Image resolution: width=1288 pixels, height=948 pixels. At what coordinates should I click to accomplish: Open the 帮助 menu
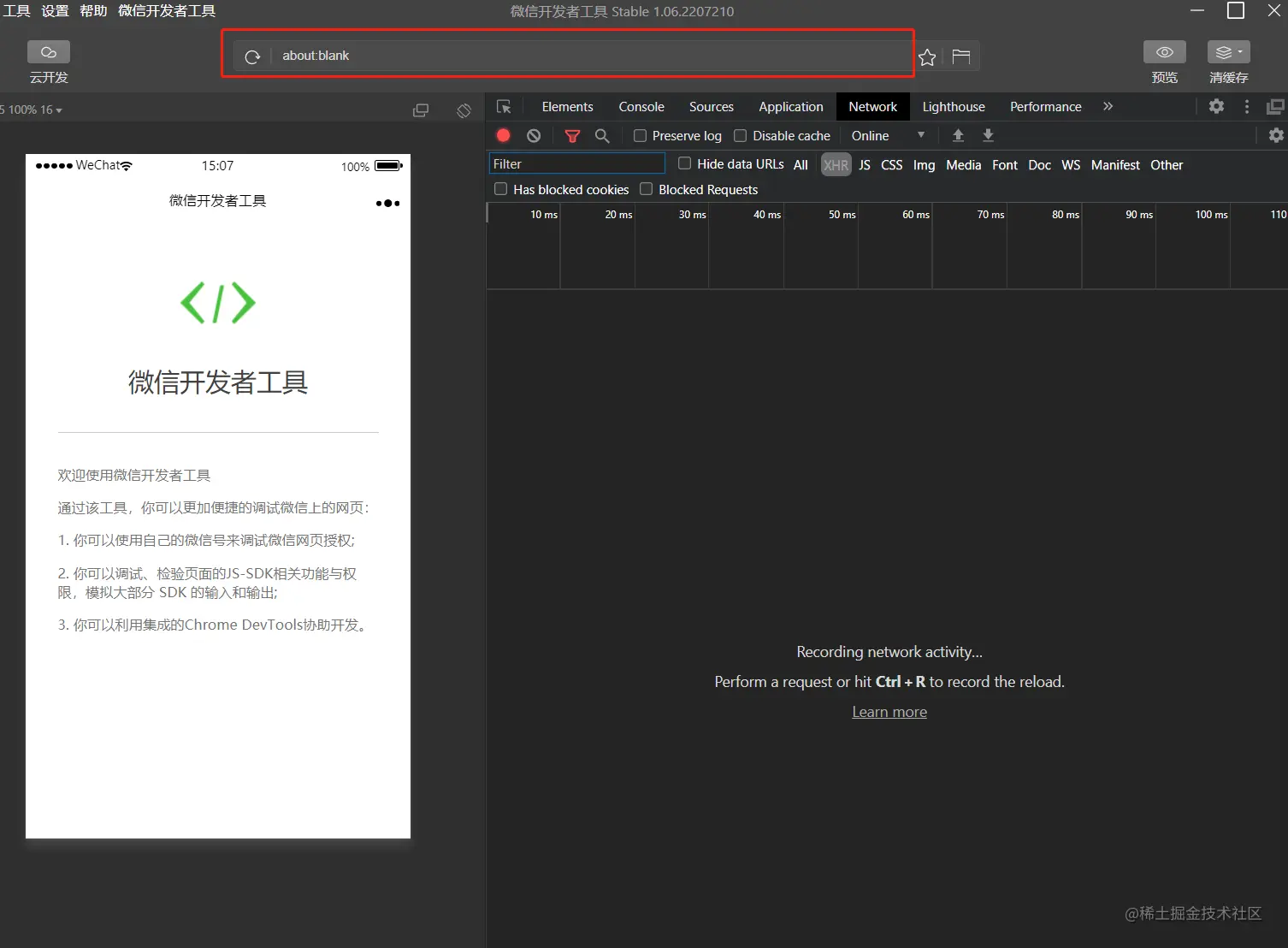pos(93,11)
